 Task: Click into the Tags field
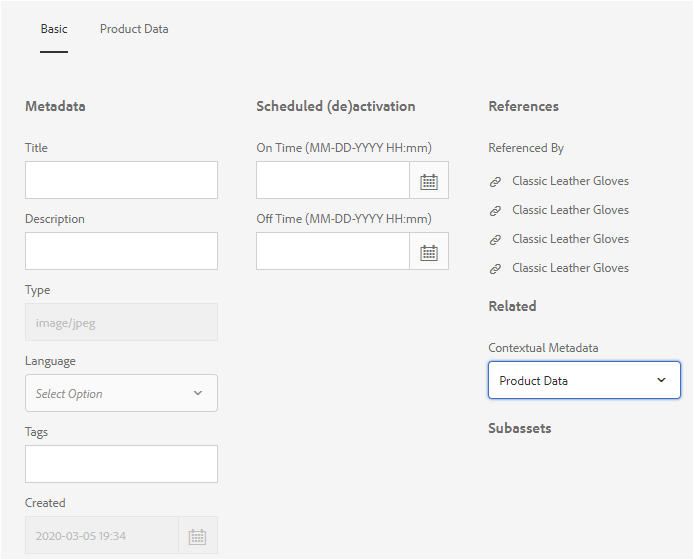coord(121,464)
